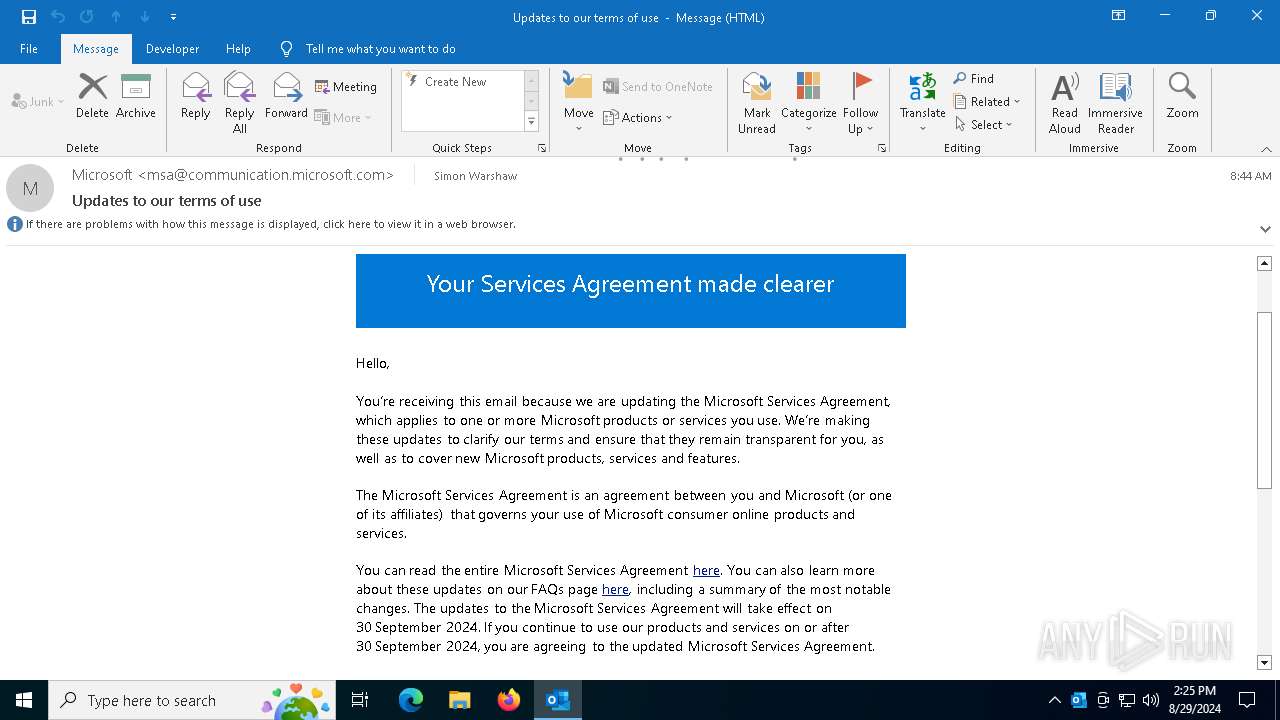Open the More respond options dropdown
Viewport: 1280px width, 720px height.
pos(343,118)
